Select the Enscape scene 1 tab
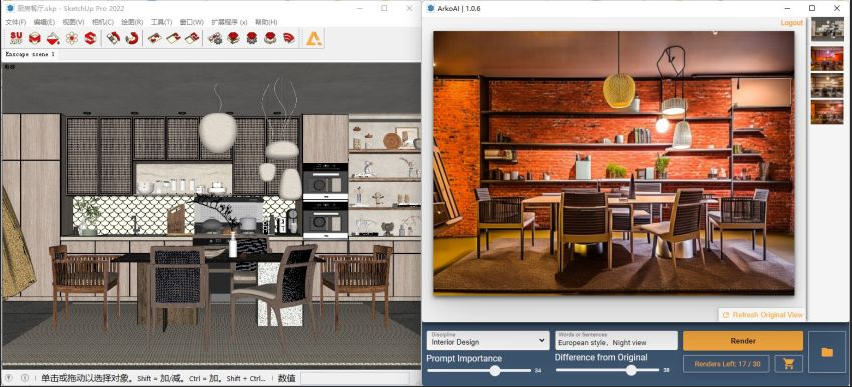 (x=30, y=55)
